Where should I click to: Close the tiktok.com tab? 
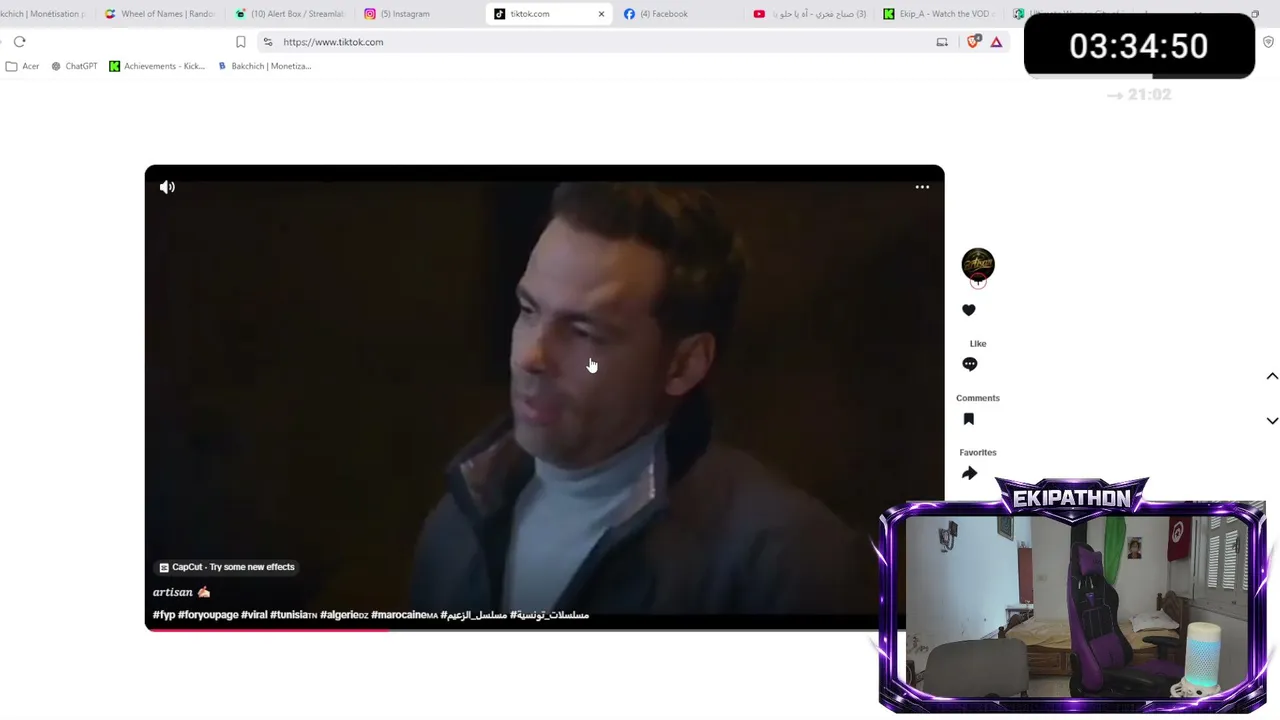click(601, 14)
